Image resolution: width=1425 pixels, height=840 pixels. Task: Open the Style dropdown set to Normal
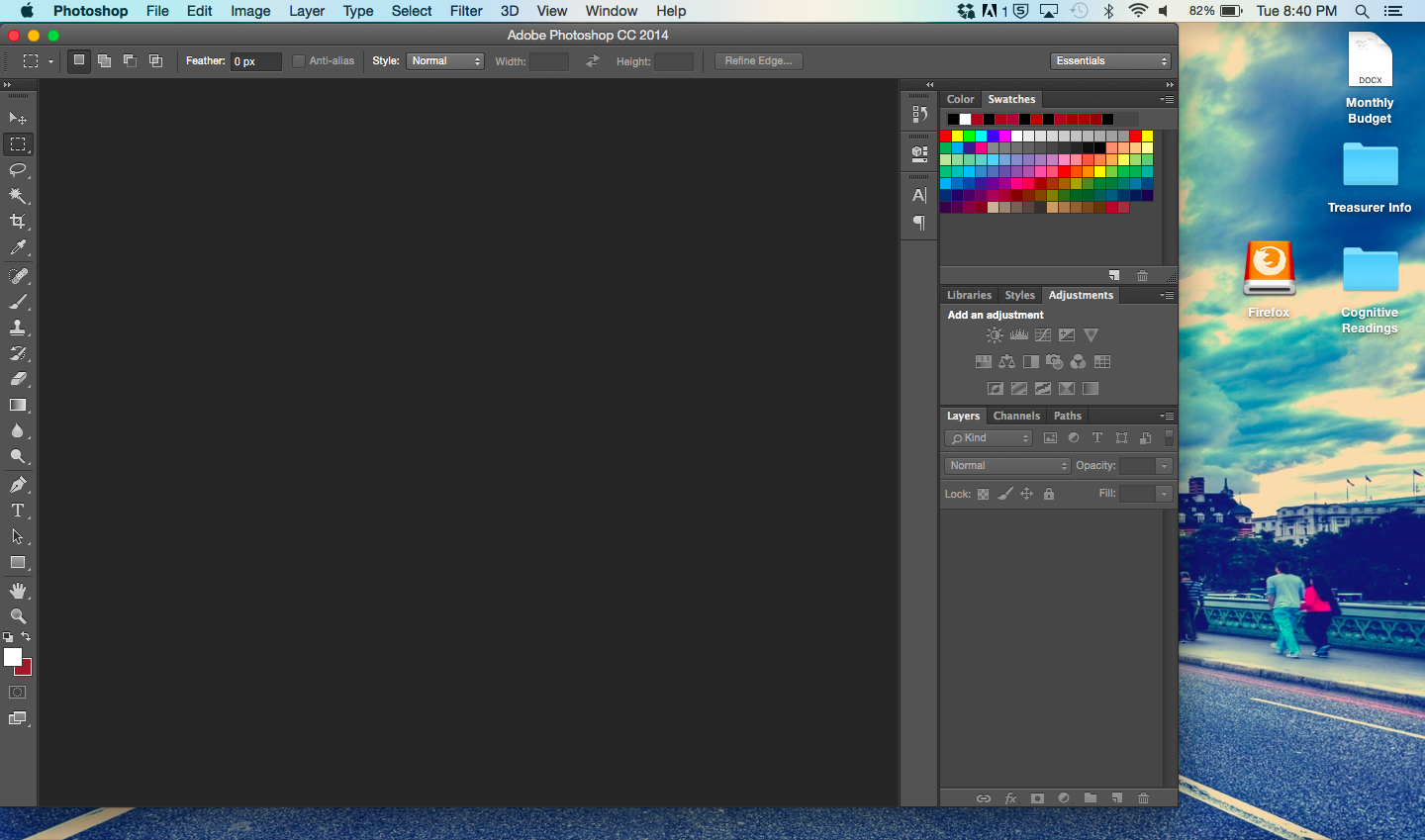click(445, 61)
